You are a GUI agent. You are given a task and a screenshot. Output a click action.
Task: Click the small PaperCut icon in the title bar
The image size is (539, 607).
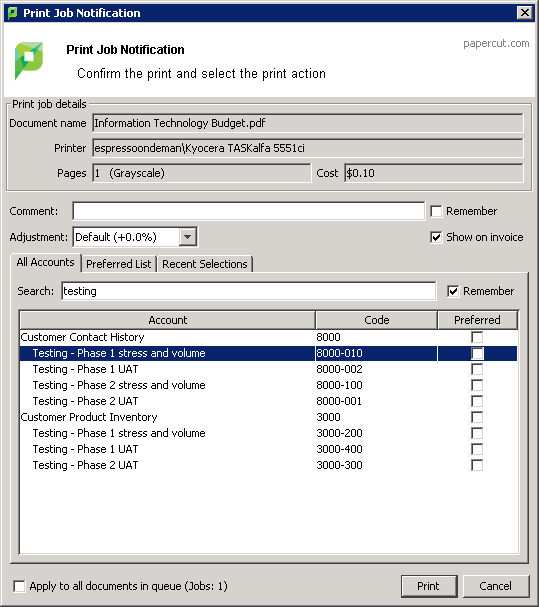pyautogui.click(x=12, y=13)
